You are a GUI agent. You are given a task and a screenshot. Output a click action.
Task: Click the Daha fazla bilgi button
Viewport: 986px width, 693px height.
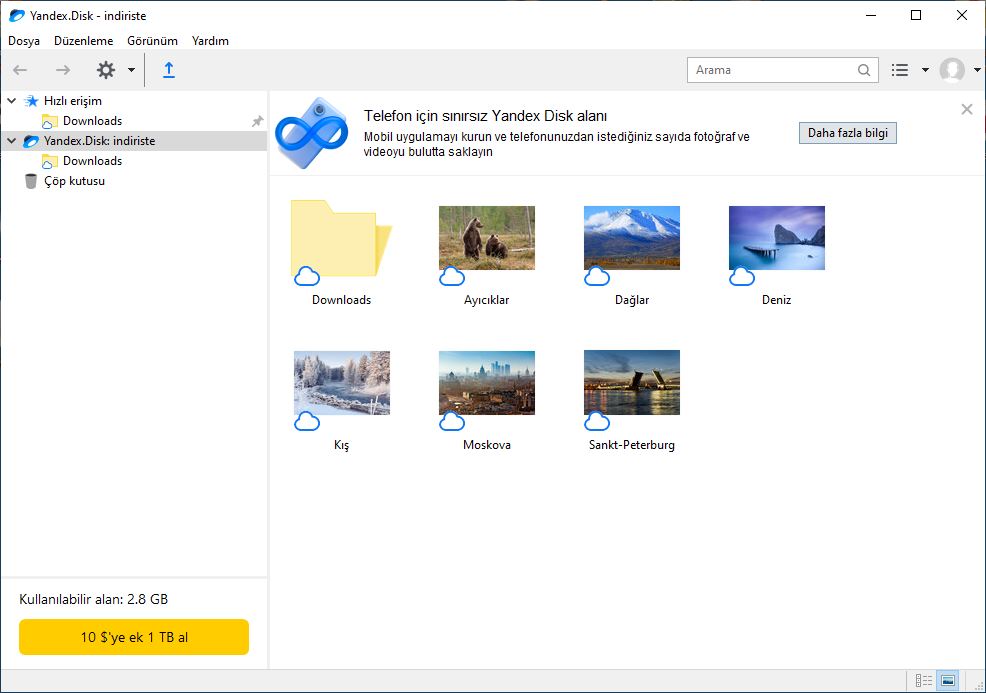848,133
